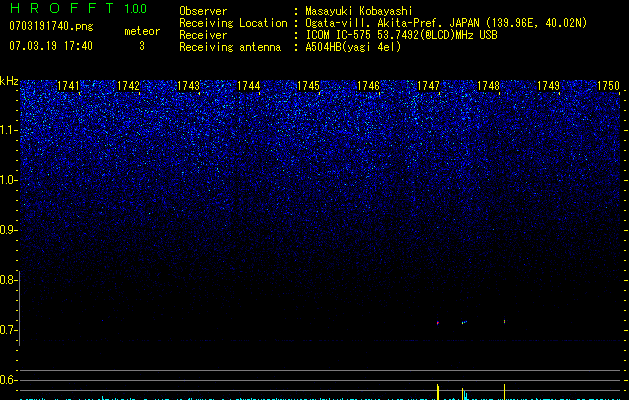Click the meteor echo just after 1747
Image resolution: width=629 pixels, height=400 pixels.
(438, 323)
